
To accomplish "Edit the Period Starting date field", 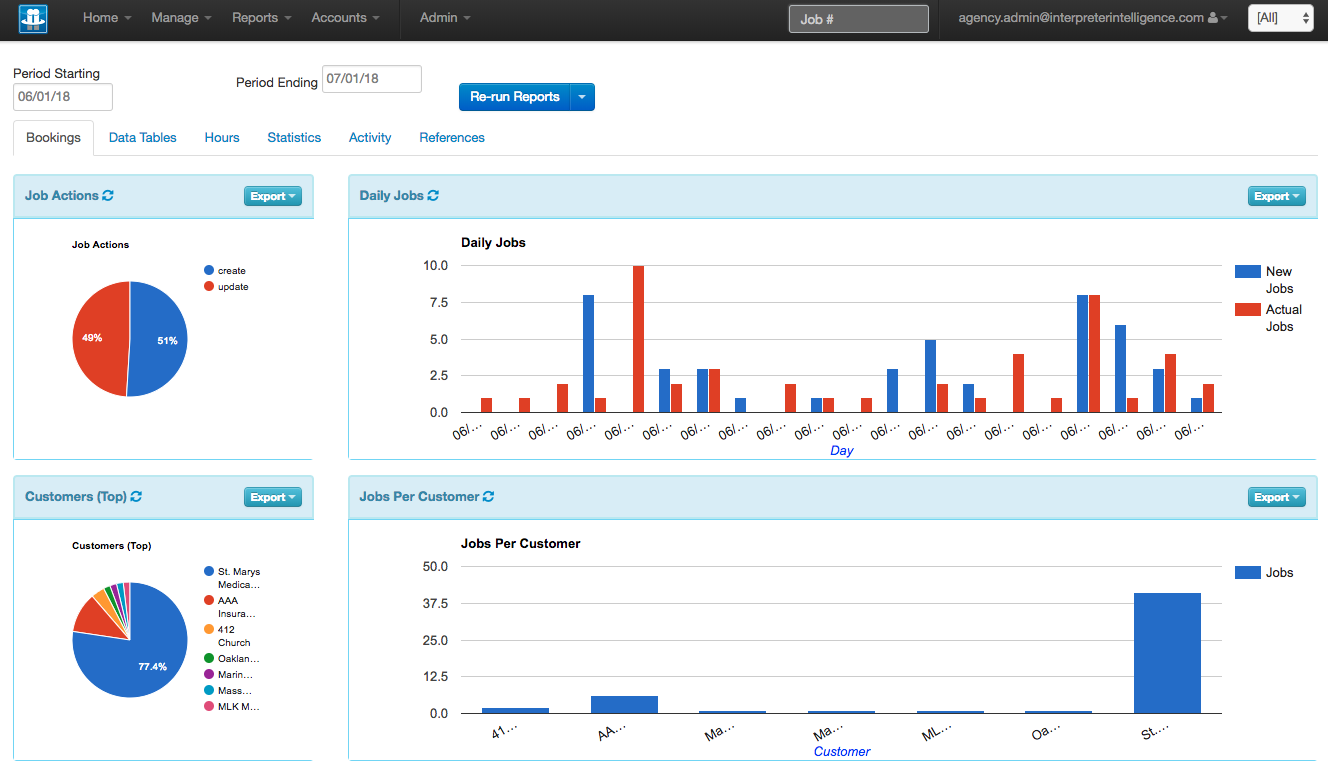I will click(x=63, y=97).
